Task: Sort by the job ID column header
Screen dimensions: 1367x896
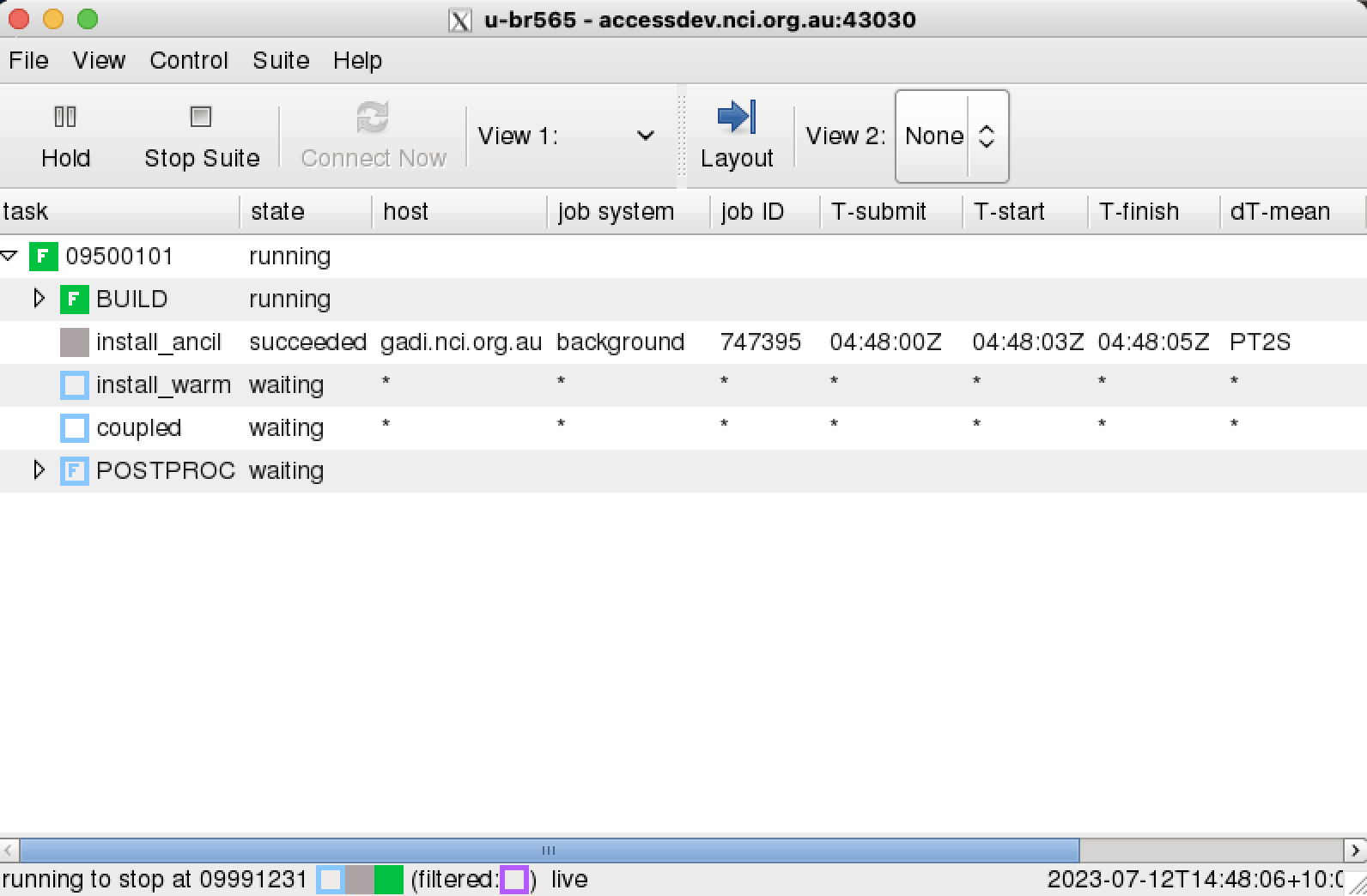Action: coord(765,211)
